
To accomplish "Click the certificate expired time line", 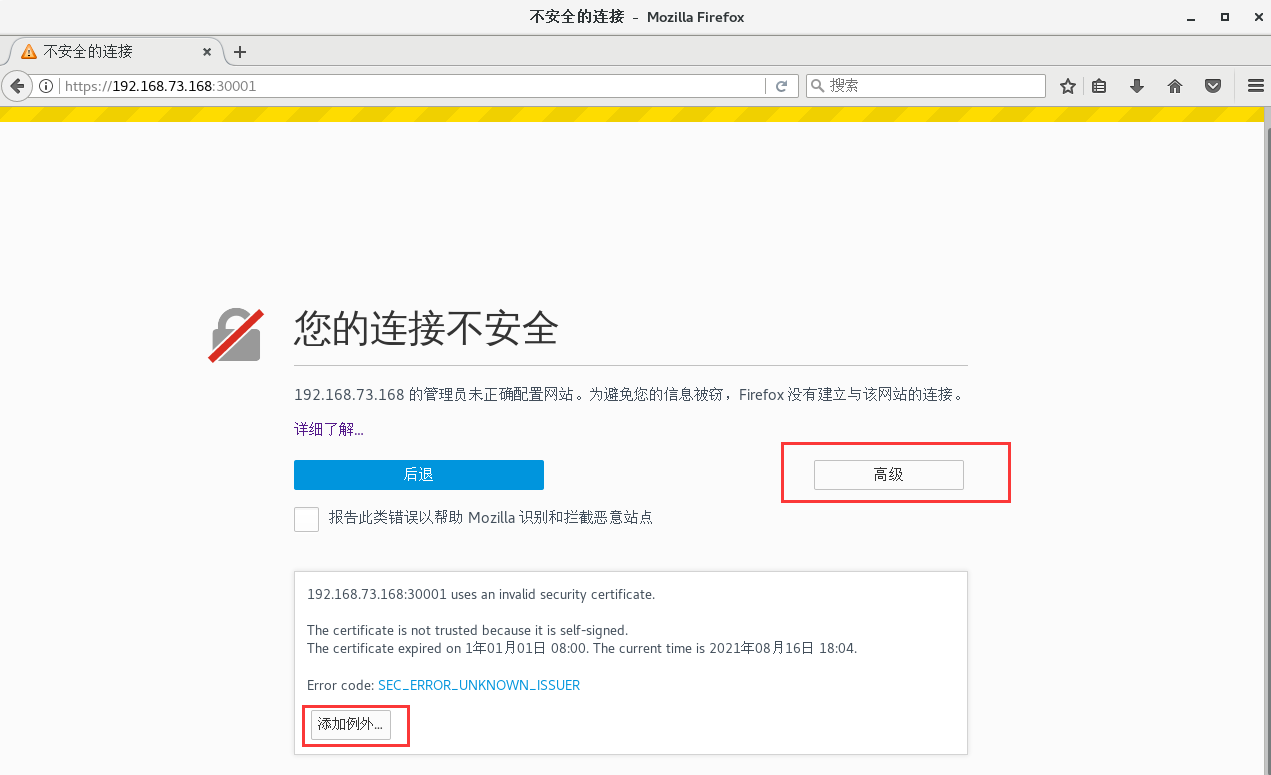I will [x=582, y=648].
